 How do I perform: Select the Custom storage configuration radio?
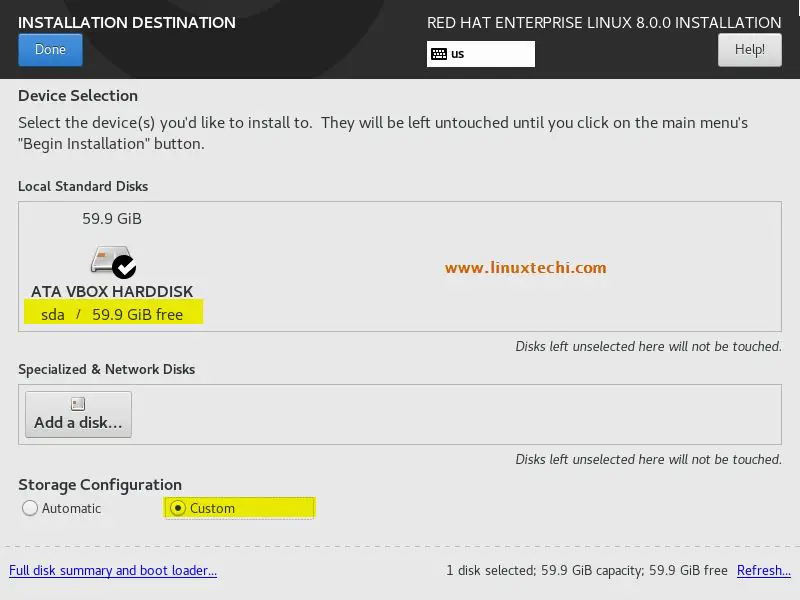[178, 508]
